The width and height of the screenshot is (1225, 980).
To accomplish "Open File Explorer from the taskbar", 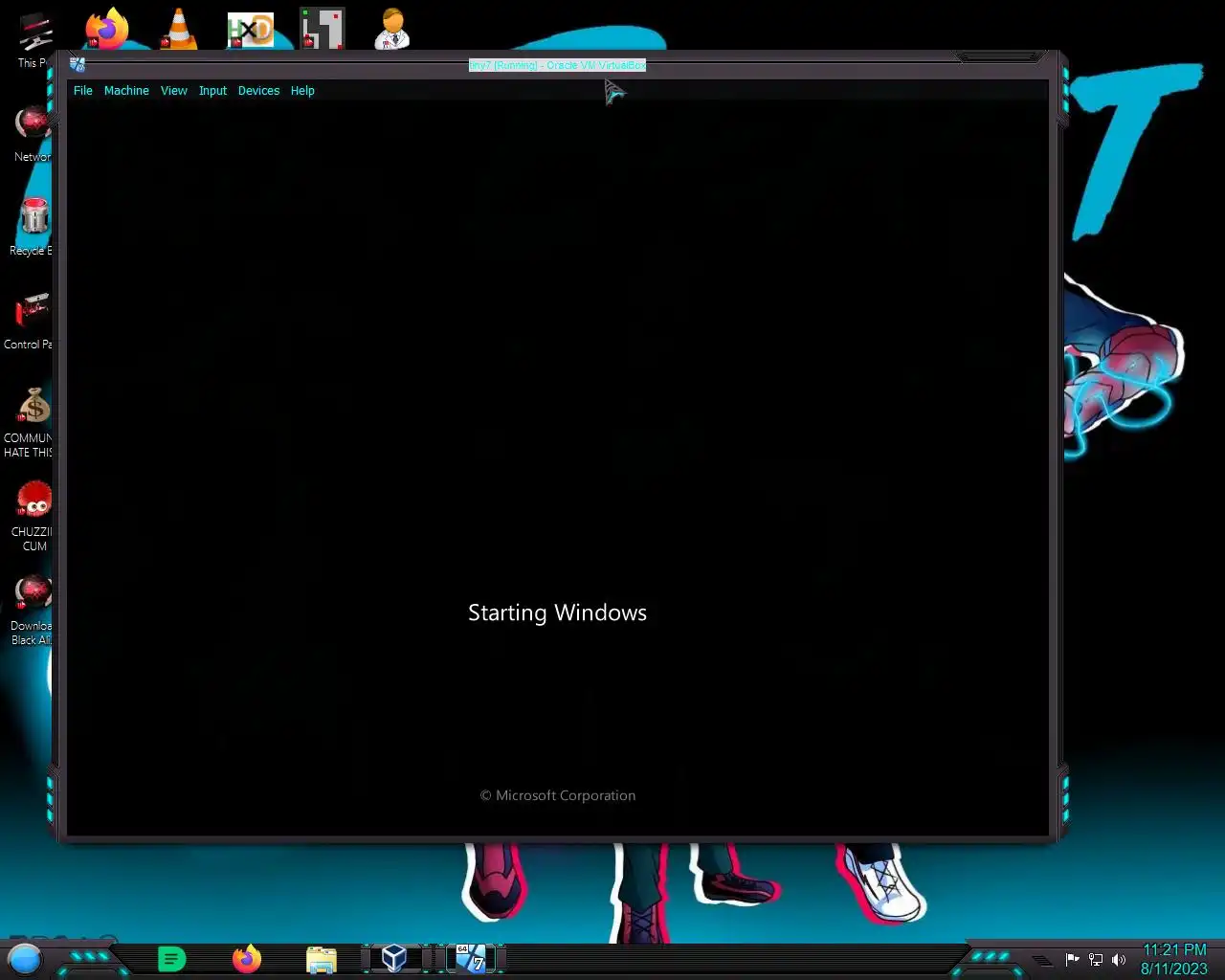I will 322,959.
